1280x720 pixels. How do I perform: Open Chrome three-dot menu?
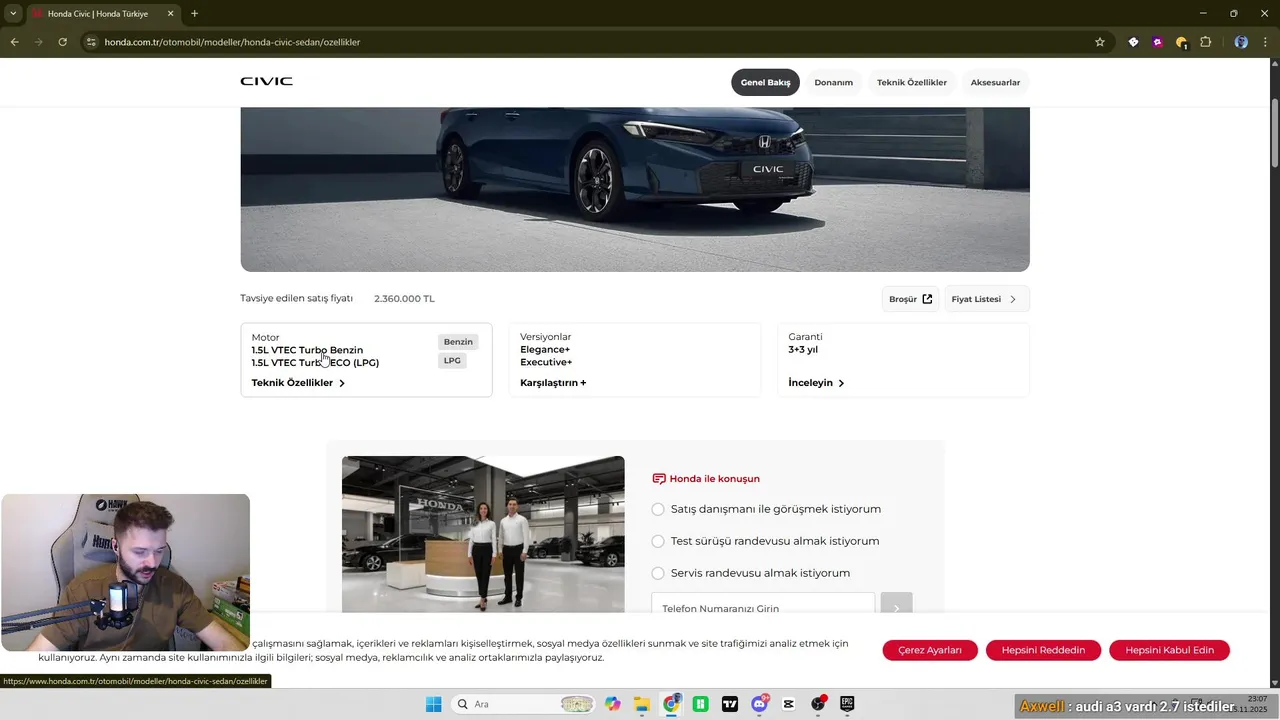tap(1266, 42)
